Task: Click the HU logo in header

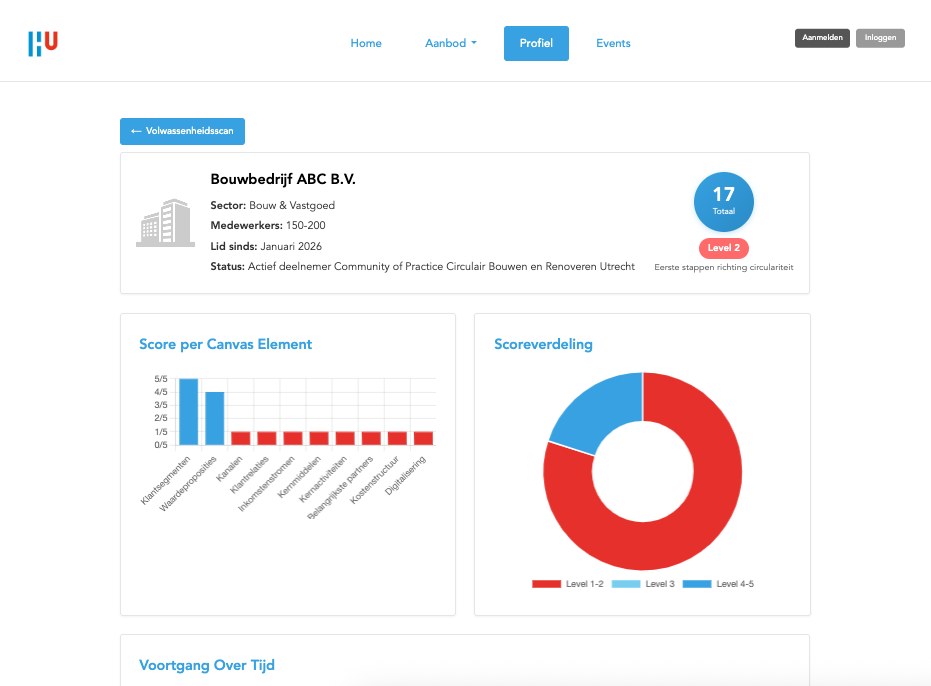Action: coord(42,43)
